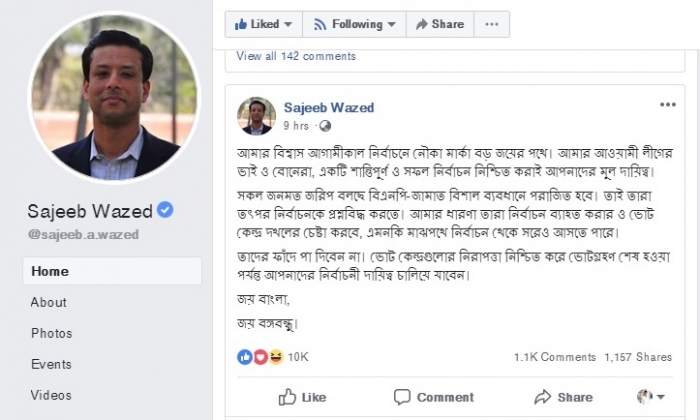Open the About section
Screen dimensions: 700x420
coord(49,302)
